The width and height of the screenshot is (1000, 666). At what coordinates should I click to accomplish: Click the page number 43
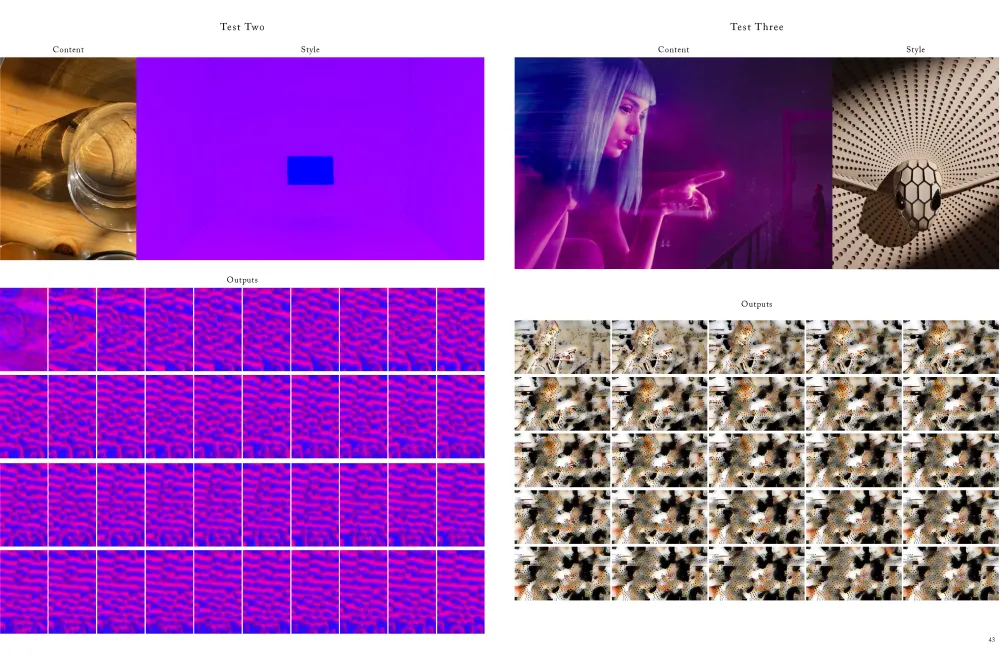pyautogui.click(x=991, y=639)
